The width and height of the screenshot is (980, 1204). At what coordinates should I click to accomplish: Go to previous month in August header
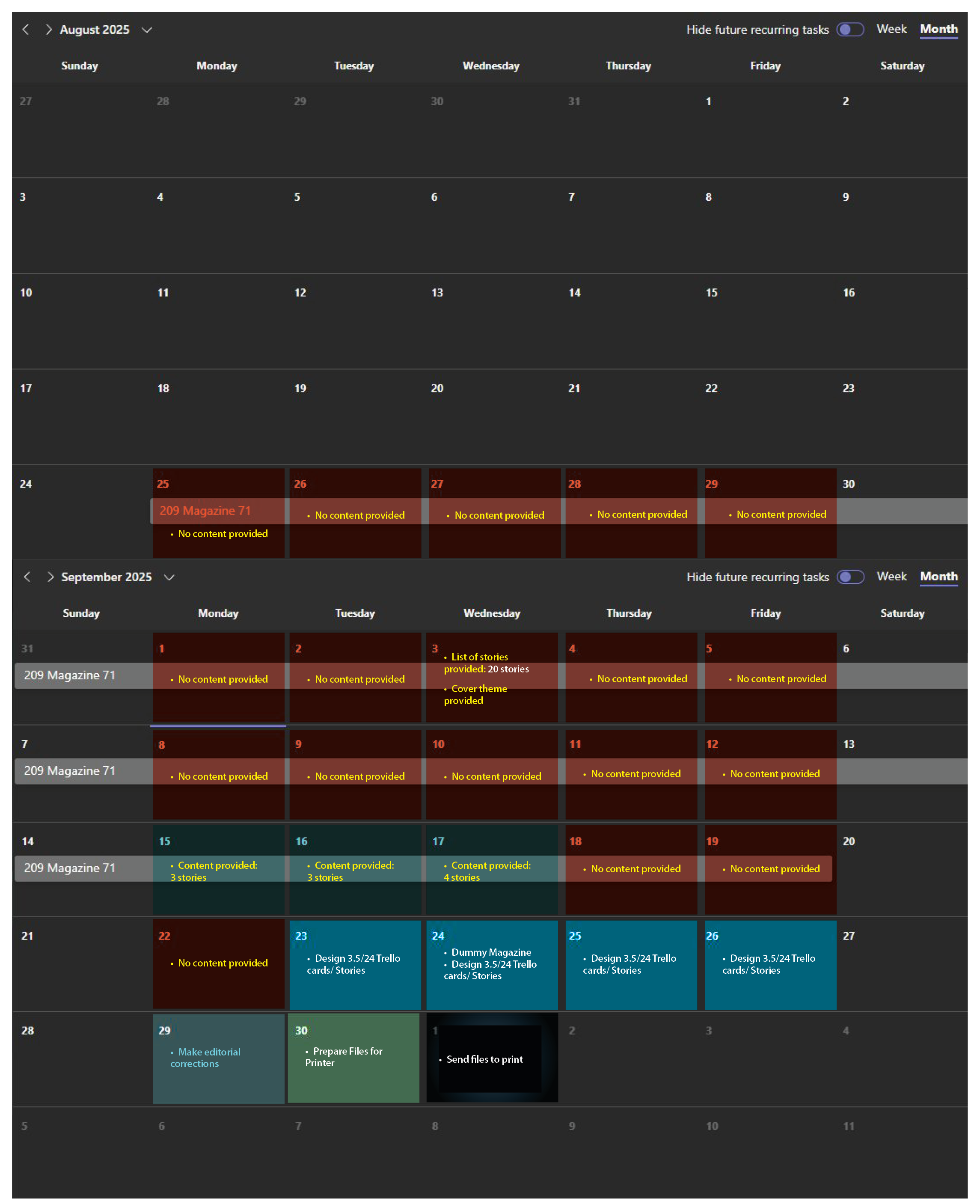point(25,30)
